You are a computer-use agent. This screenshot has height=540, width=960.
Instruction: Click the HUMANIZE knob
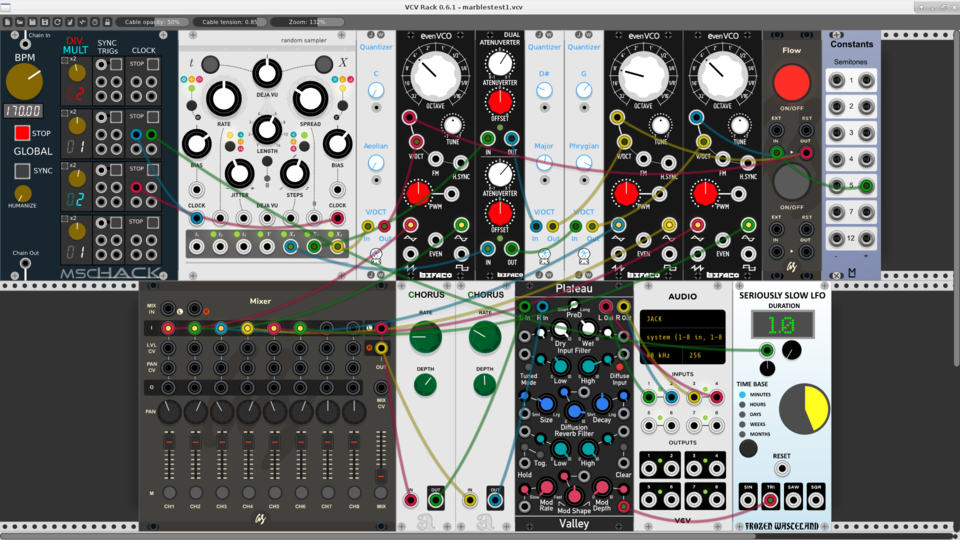[23, 193]
